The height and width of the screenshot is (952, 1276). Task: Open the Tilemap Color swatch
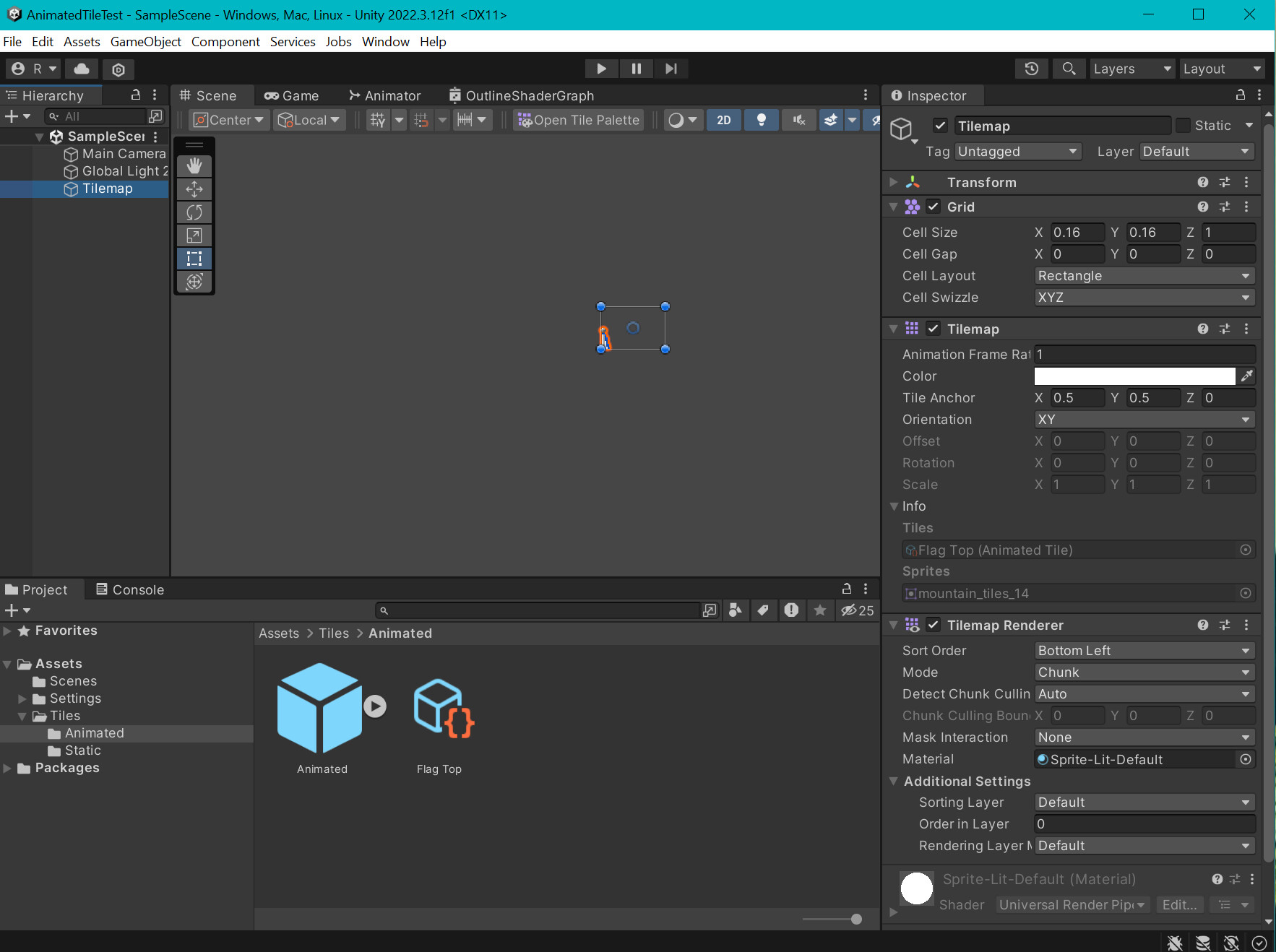click(1133, 376)
